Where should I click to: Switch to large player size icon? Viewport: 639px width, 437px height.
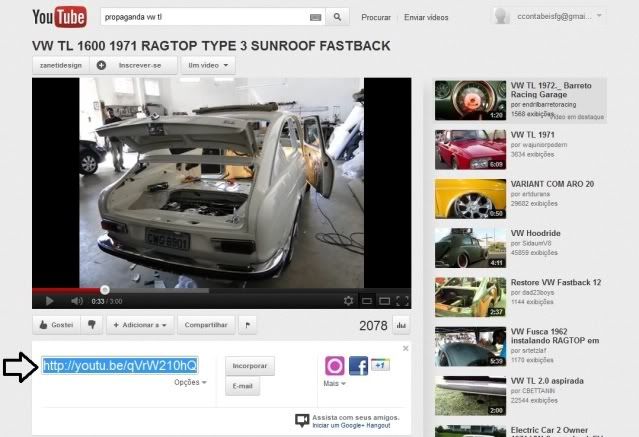(384, 301)
